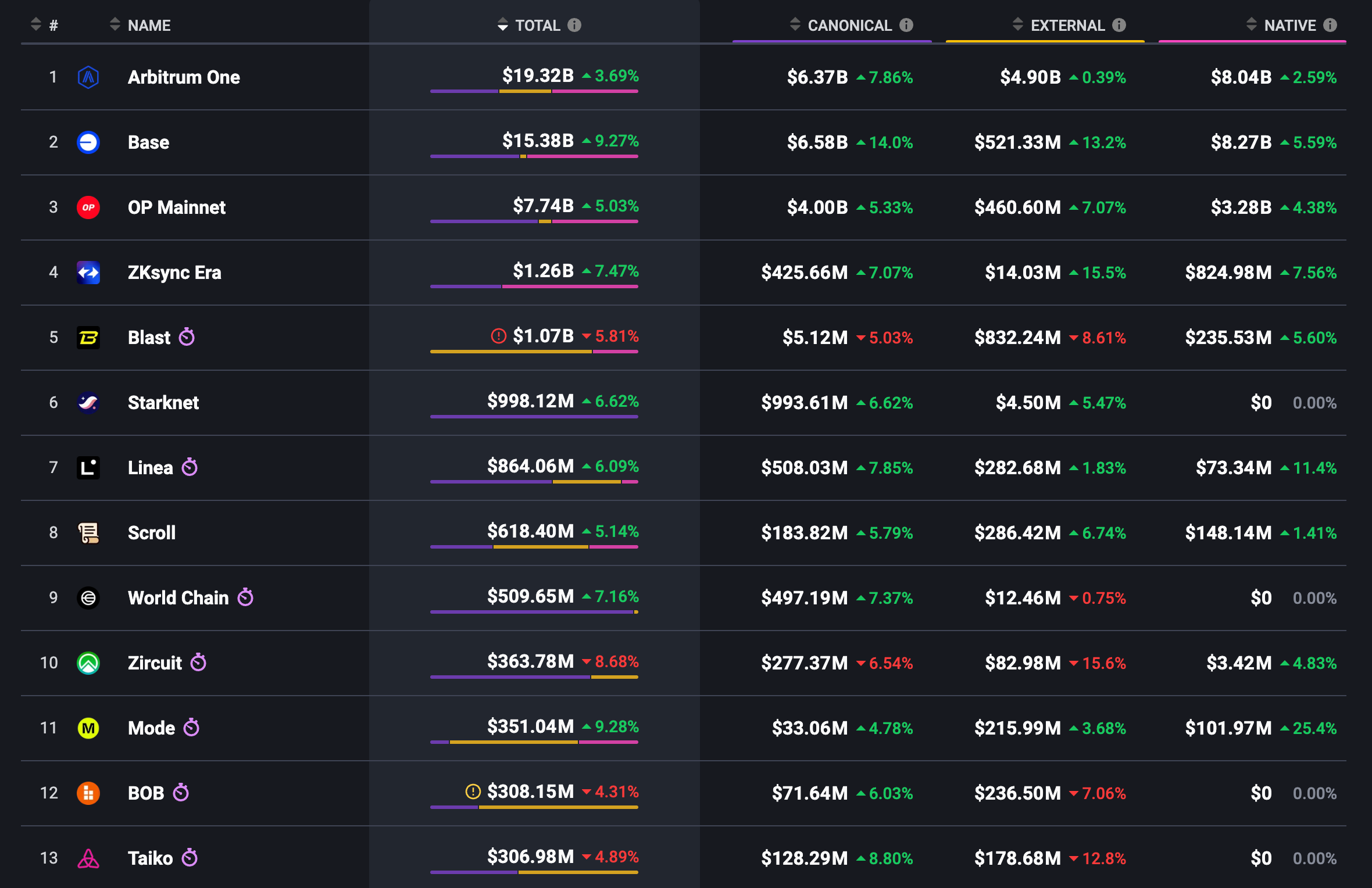The width and height of the screenshot is (1372, 888).
Task: Sort table by NAME column arrows
Action: point(115,25)
